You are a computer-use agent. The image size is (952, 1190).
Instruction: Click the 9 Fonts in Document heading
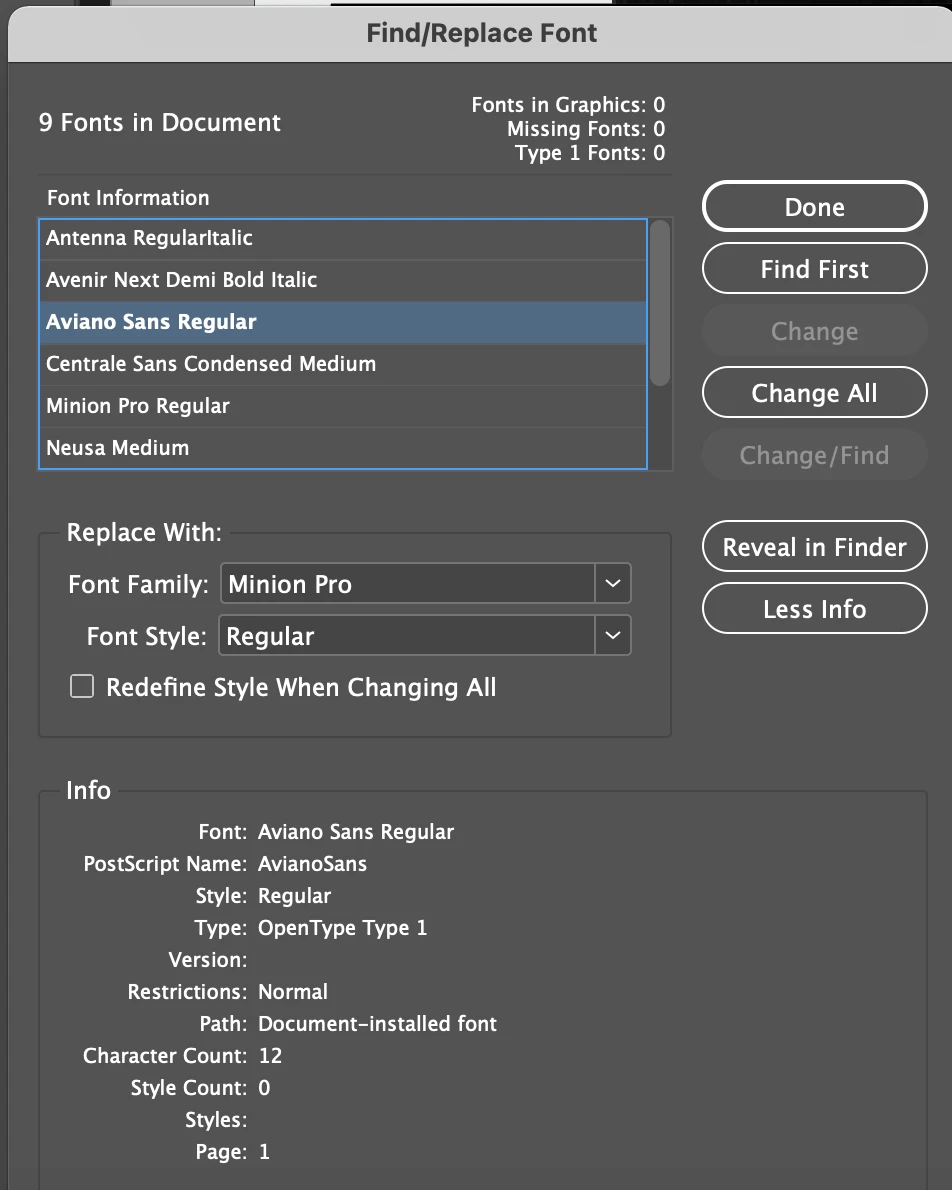click(159, 122)
